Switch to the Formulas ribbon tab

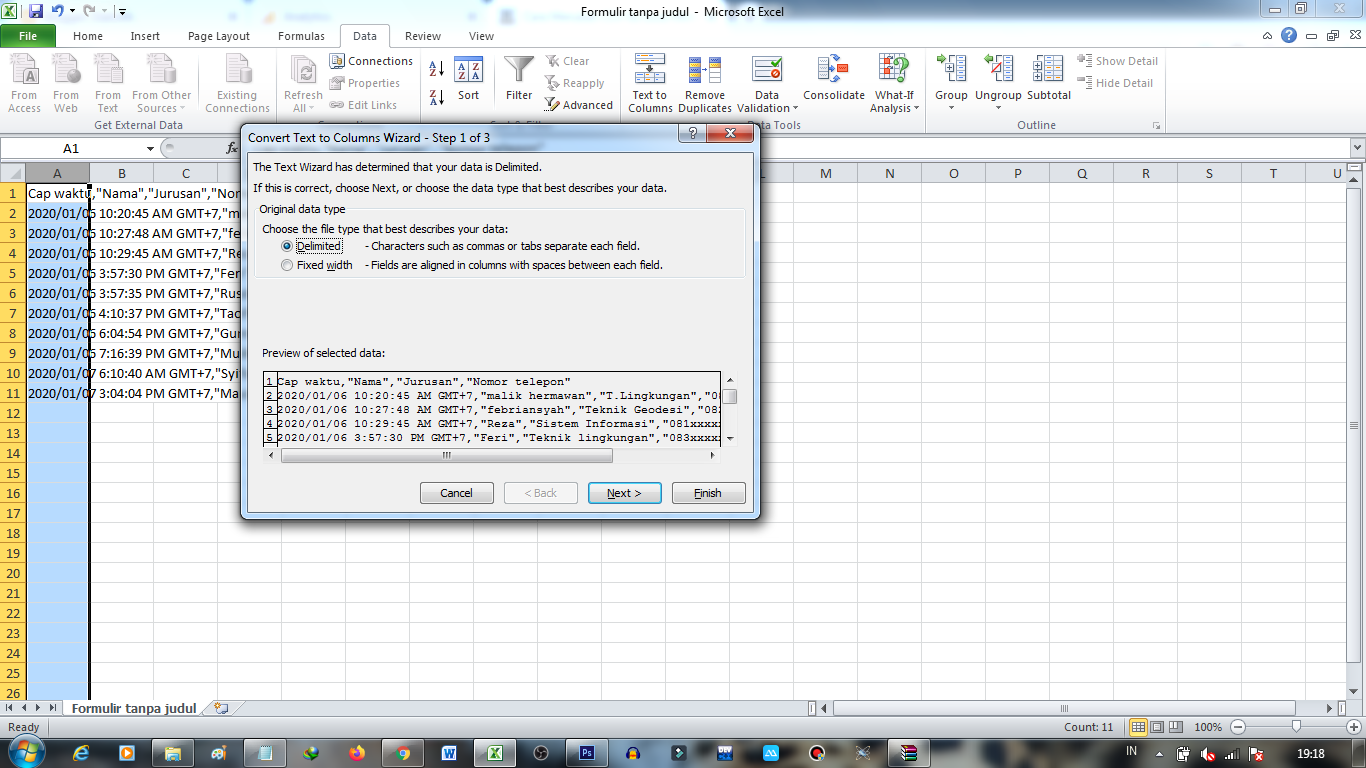pos(300,36)
